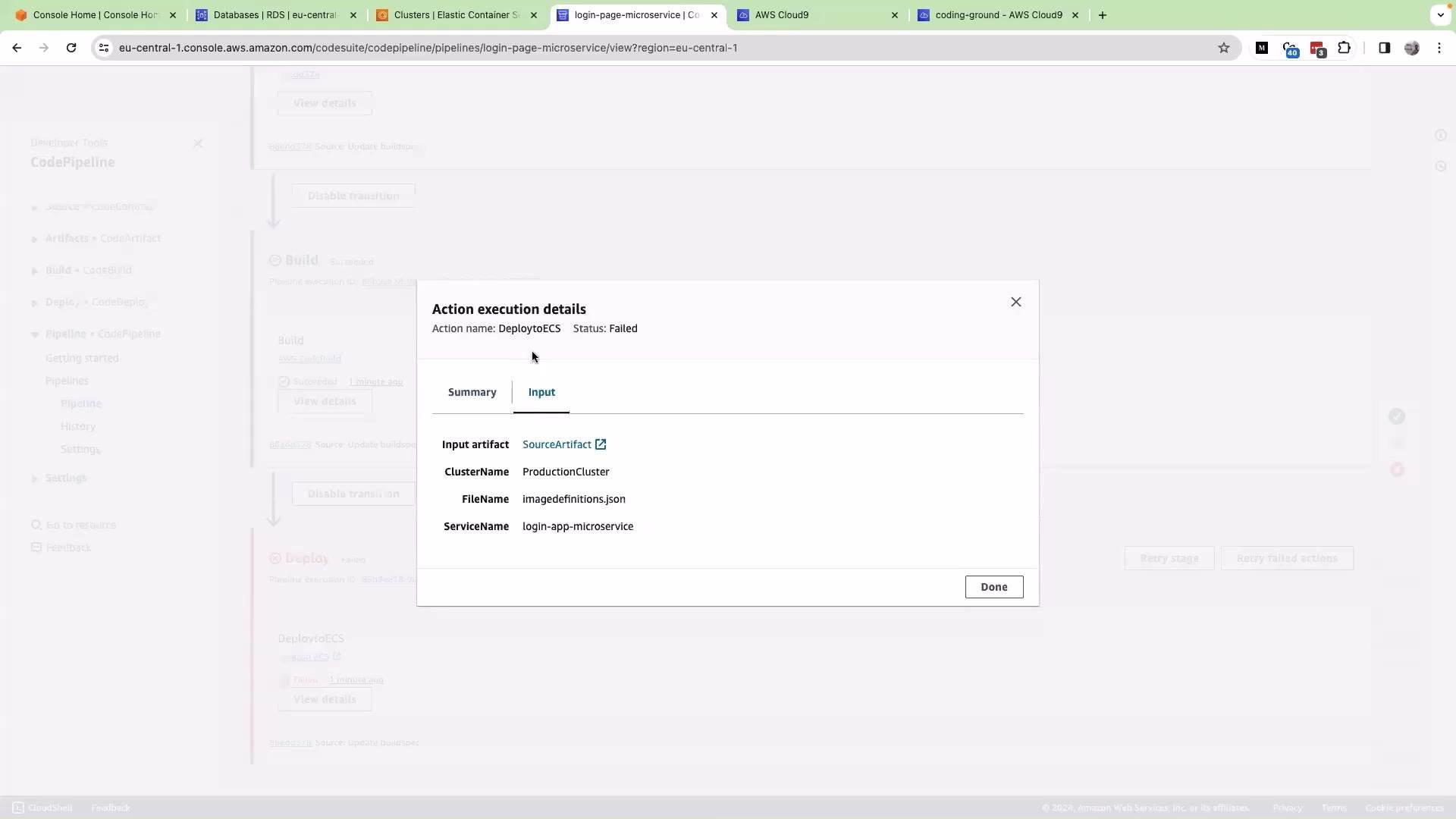Click the Done button
This screenshot has height=819, width=1456.
pyautogui.click(x=994, y=587)
